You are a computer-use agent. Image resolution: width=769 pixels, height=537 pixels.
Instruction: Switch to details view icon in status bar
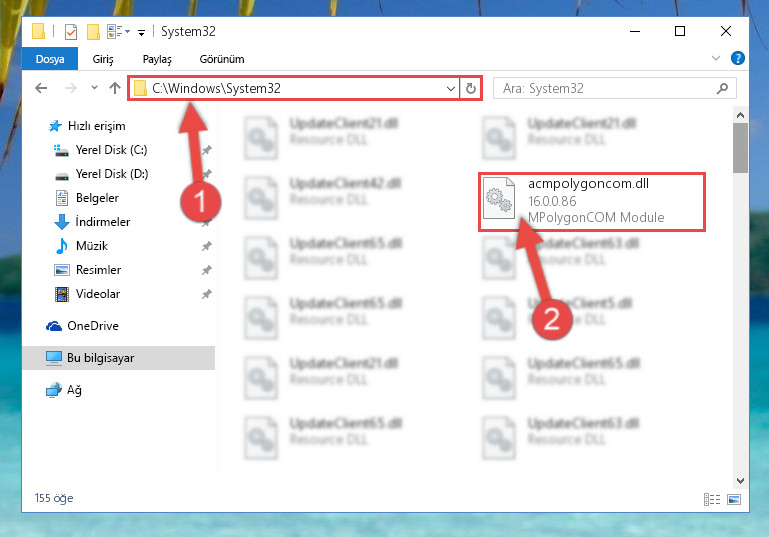click(712, 500)
